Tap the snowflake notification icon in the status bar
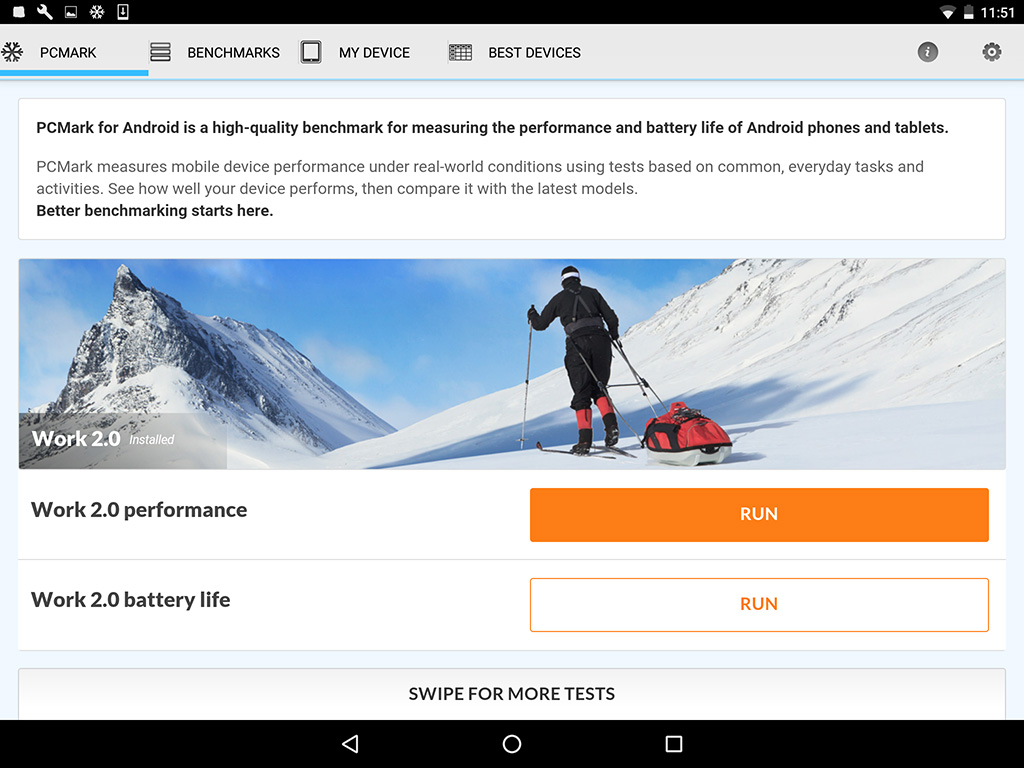 (x=97, y=12)
